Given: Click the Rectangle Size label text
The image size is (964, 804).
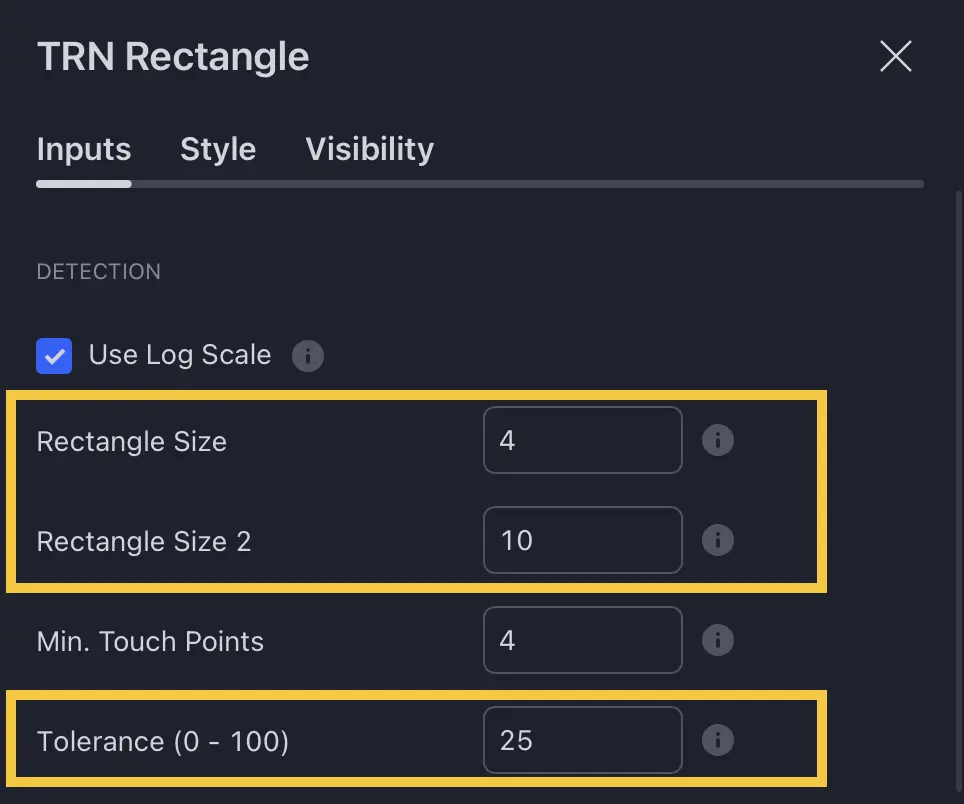Looking at the screenshot, I should [x=131, y=441].
